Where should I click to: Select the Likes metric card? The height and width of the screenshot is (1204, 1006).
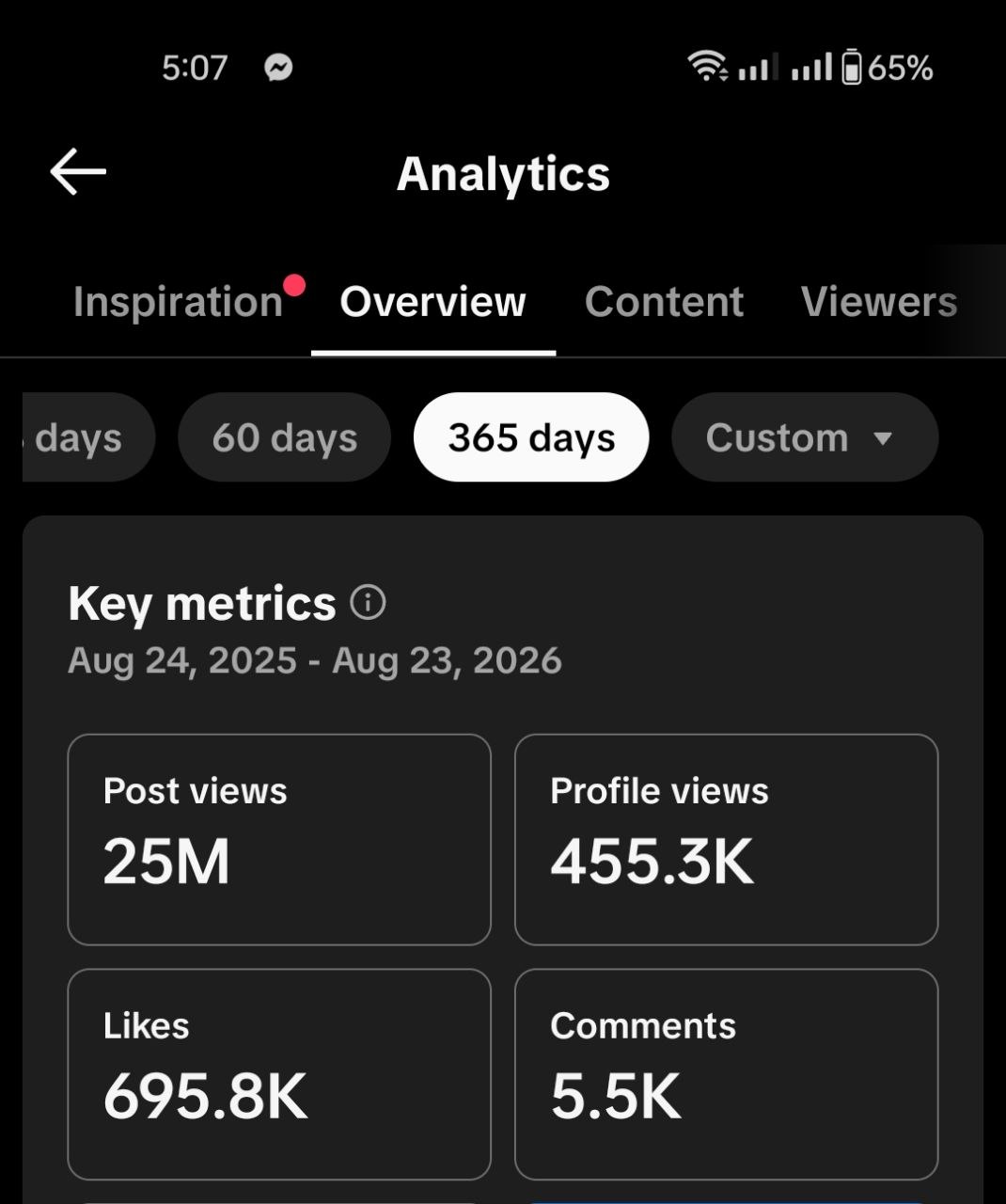click(x=279, y=1074)
